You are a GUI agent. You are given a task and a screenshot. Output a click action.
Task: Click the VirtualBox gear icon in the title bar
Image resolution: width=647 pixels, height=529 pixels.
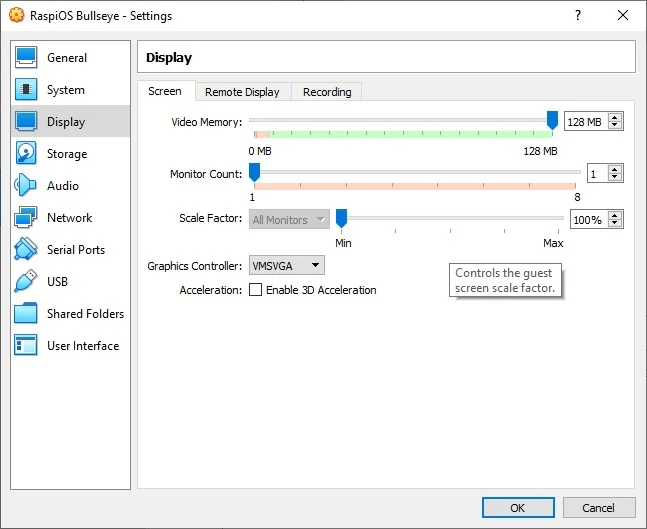[x=17, y=15]
